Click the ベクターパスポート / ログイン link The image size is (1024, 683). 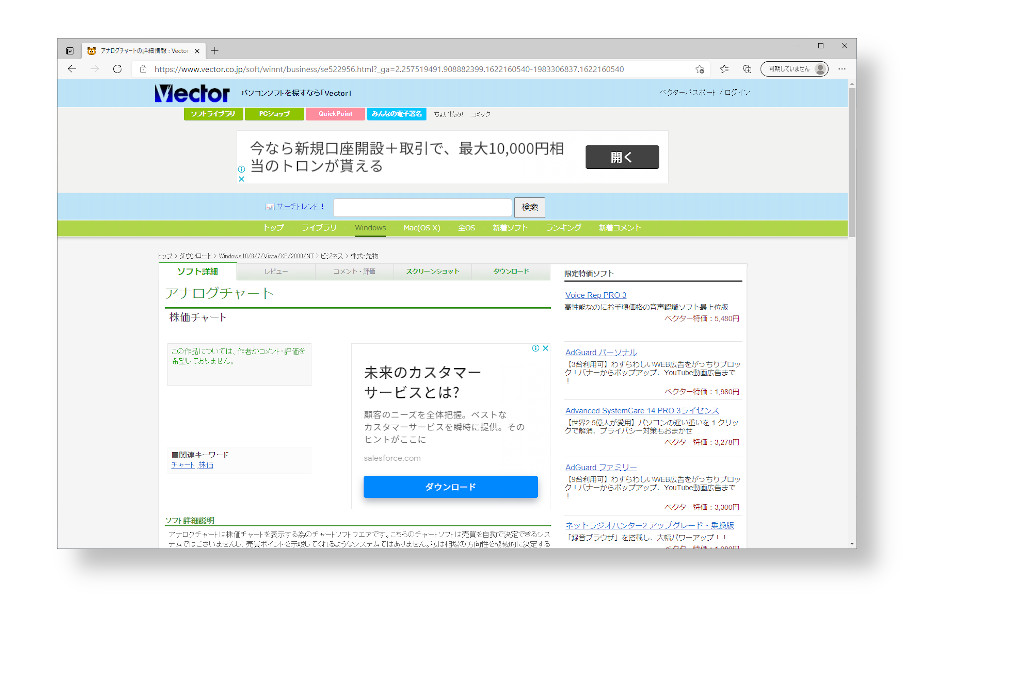click(x=705, y=93)
